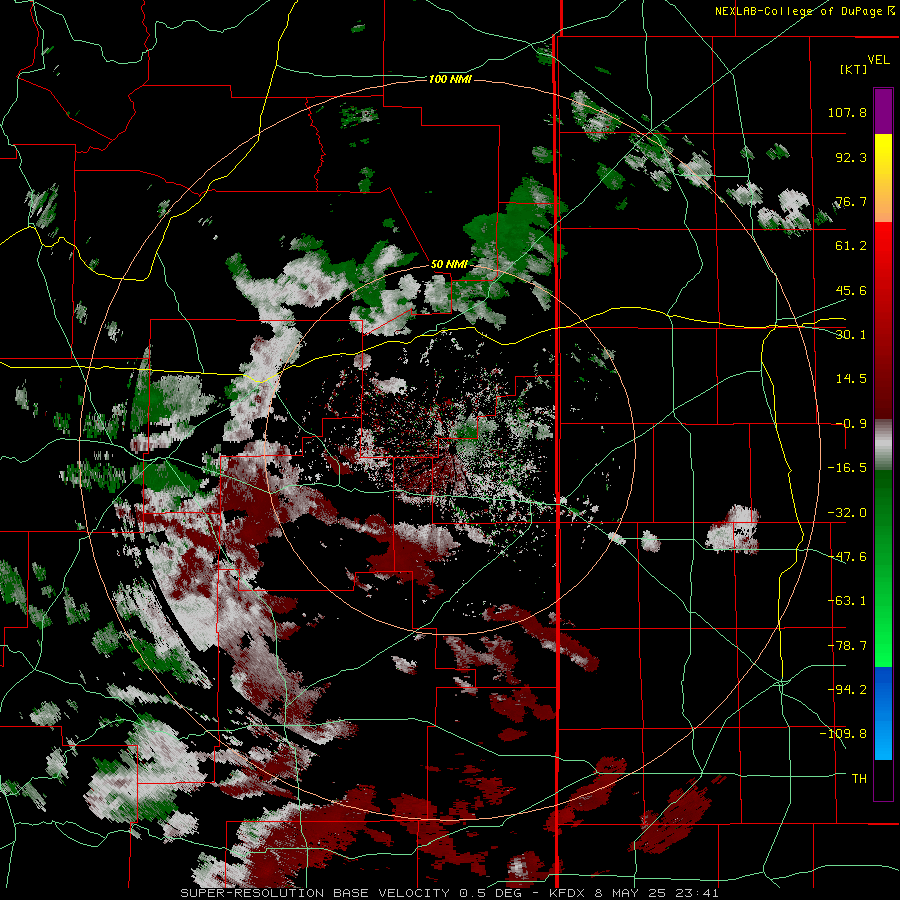Screen dimensions: 900x900
Task: Select the 14.5 legend value
Action: pyautogui.click(x=851, y=379)
